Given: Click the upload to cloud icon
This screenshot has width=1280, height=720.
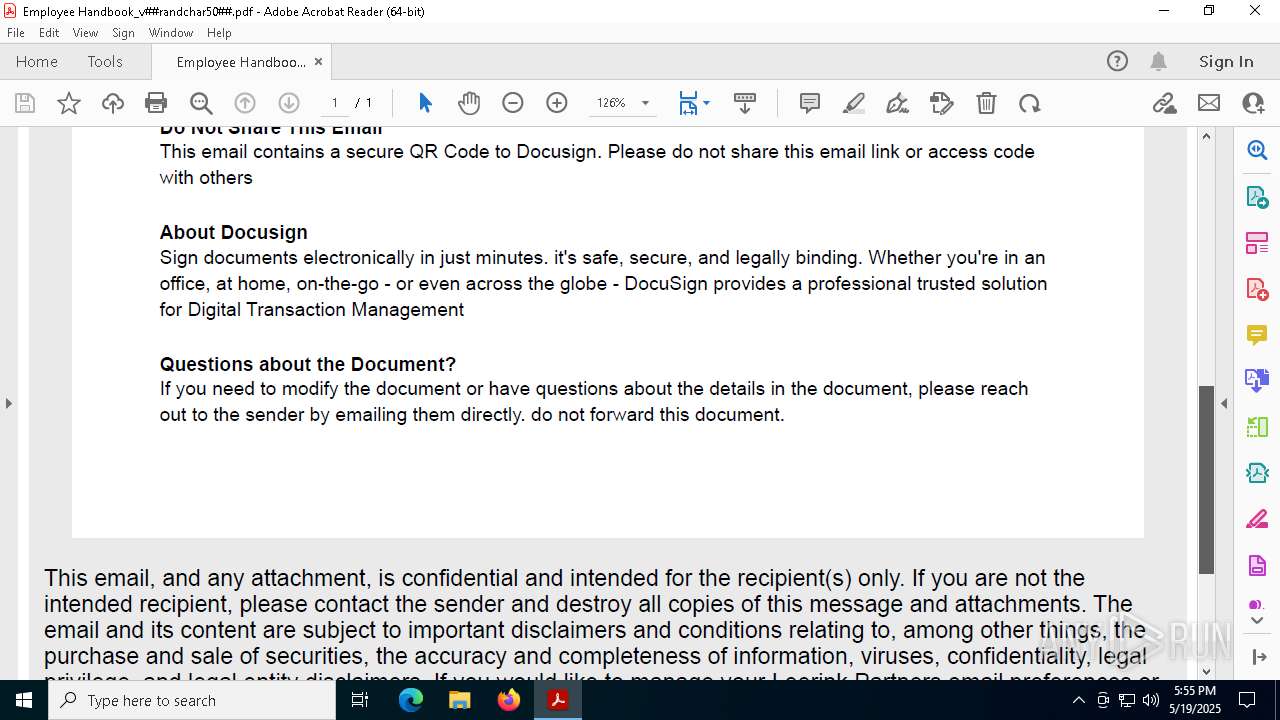Looking at the screenshot, I should 113,103.
